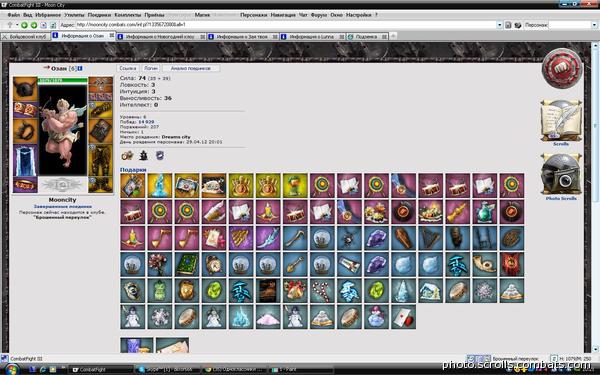Click the pink potion bottle gift
Screen dimensions: 600x375
[x=377, y=317]
